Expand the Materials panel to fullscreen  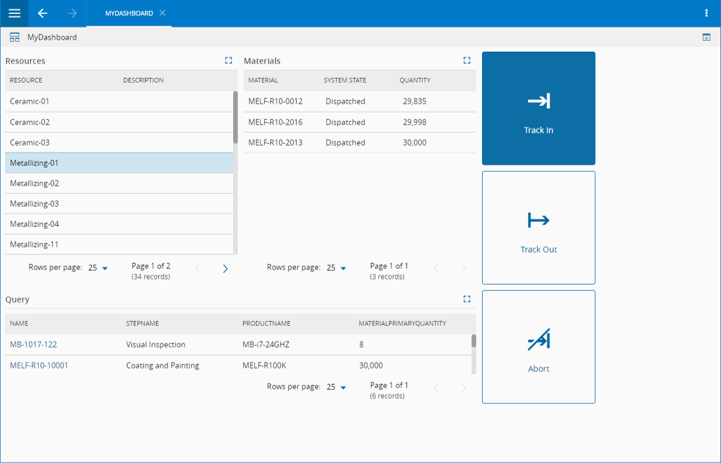point(467,61)
